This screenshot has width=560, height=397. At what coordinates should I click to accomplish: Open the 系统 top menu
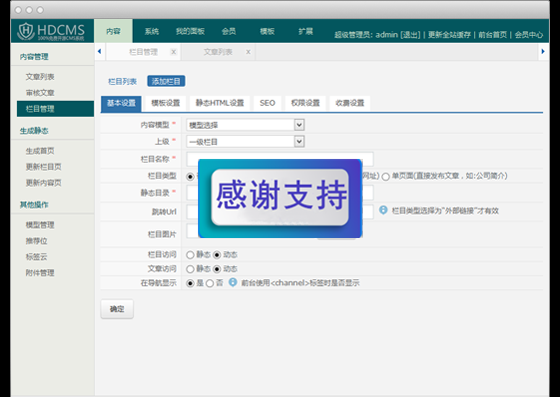[x=152, y=31]
